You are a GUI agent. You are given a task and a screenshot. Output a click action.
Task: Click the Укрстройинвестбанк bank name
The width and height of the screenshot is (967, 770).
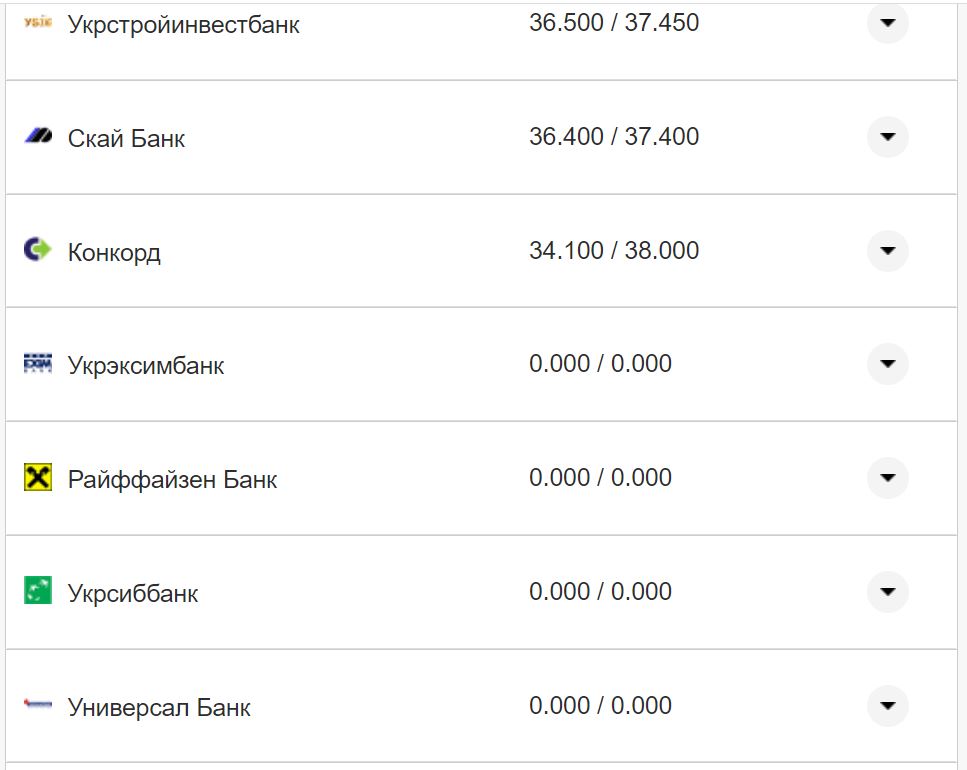(186, 23)
